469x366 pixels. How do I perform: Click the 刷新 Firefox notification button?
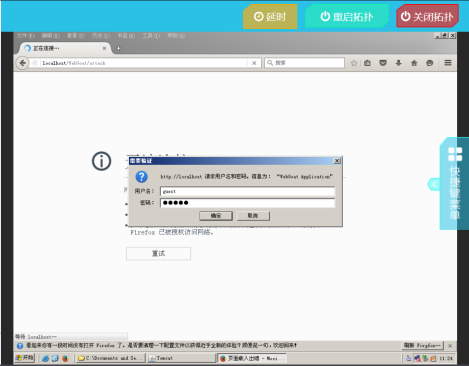click(x=422, y=345)
